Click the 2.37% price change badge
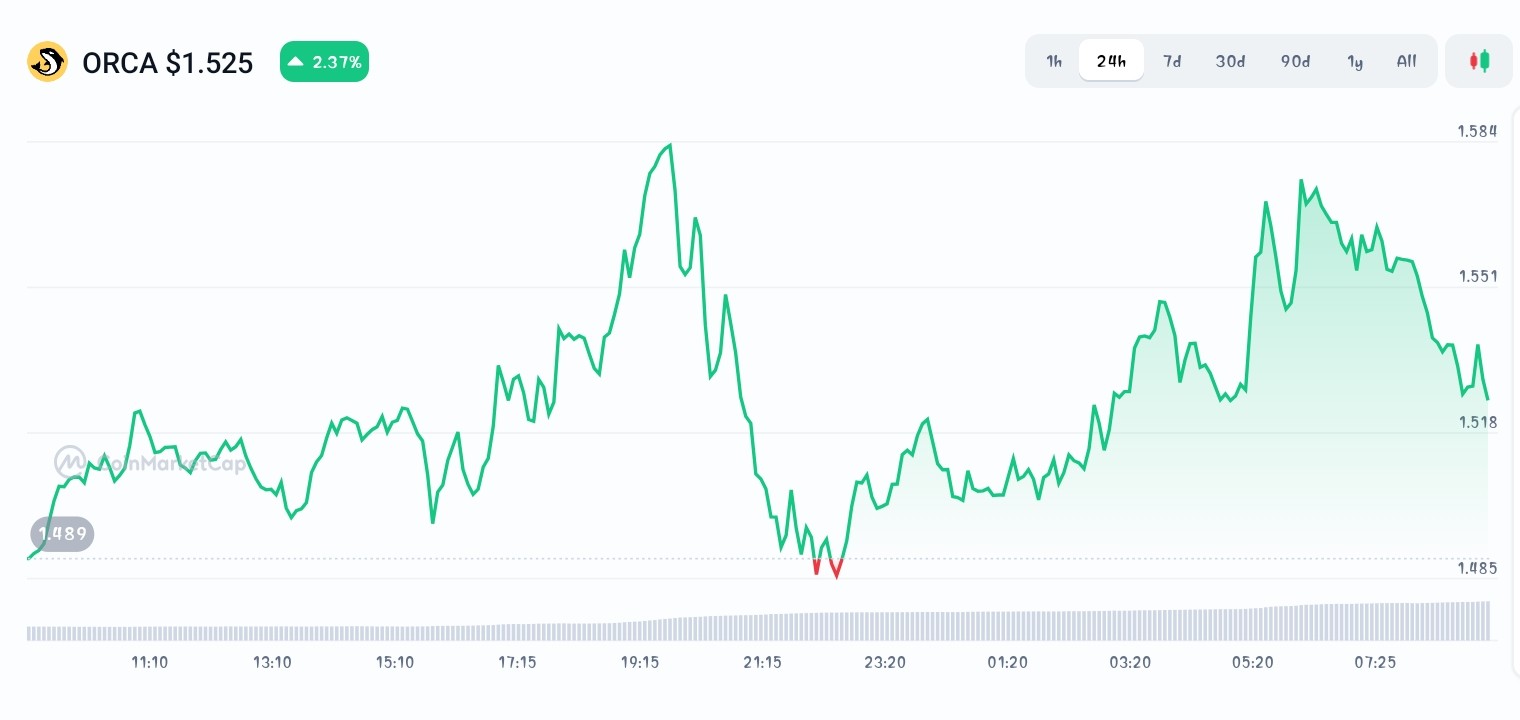Screen dimensions: 1520x720 tap(324, 62)
